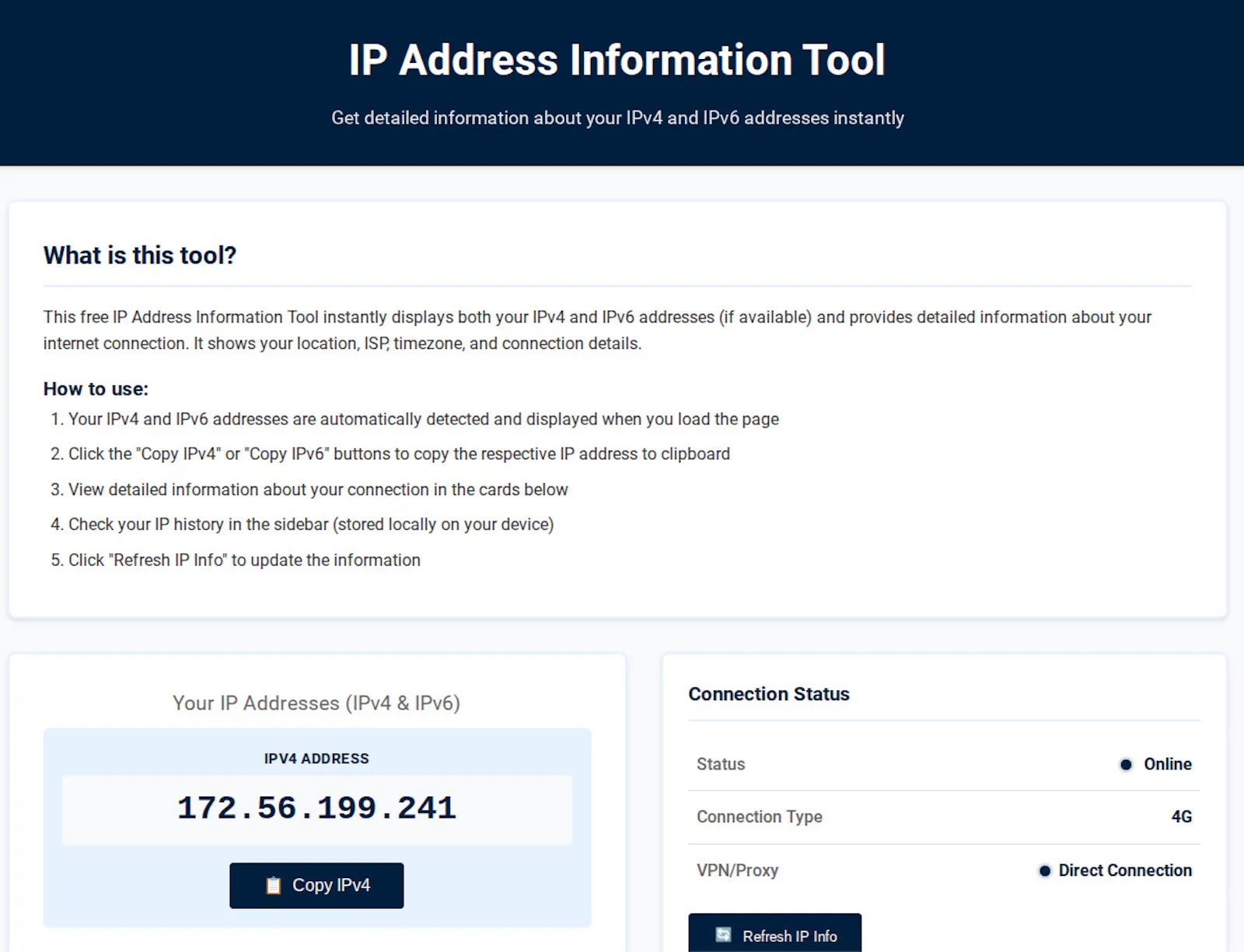This screenshot has height=952, width=1244.
Task: Click the VPN/Proxy row label
Action: tap(737, 870)
